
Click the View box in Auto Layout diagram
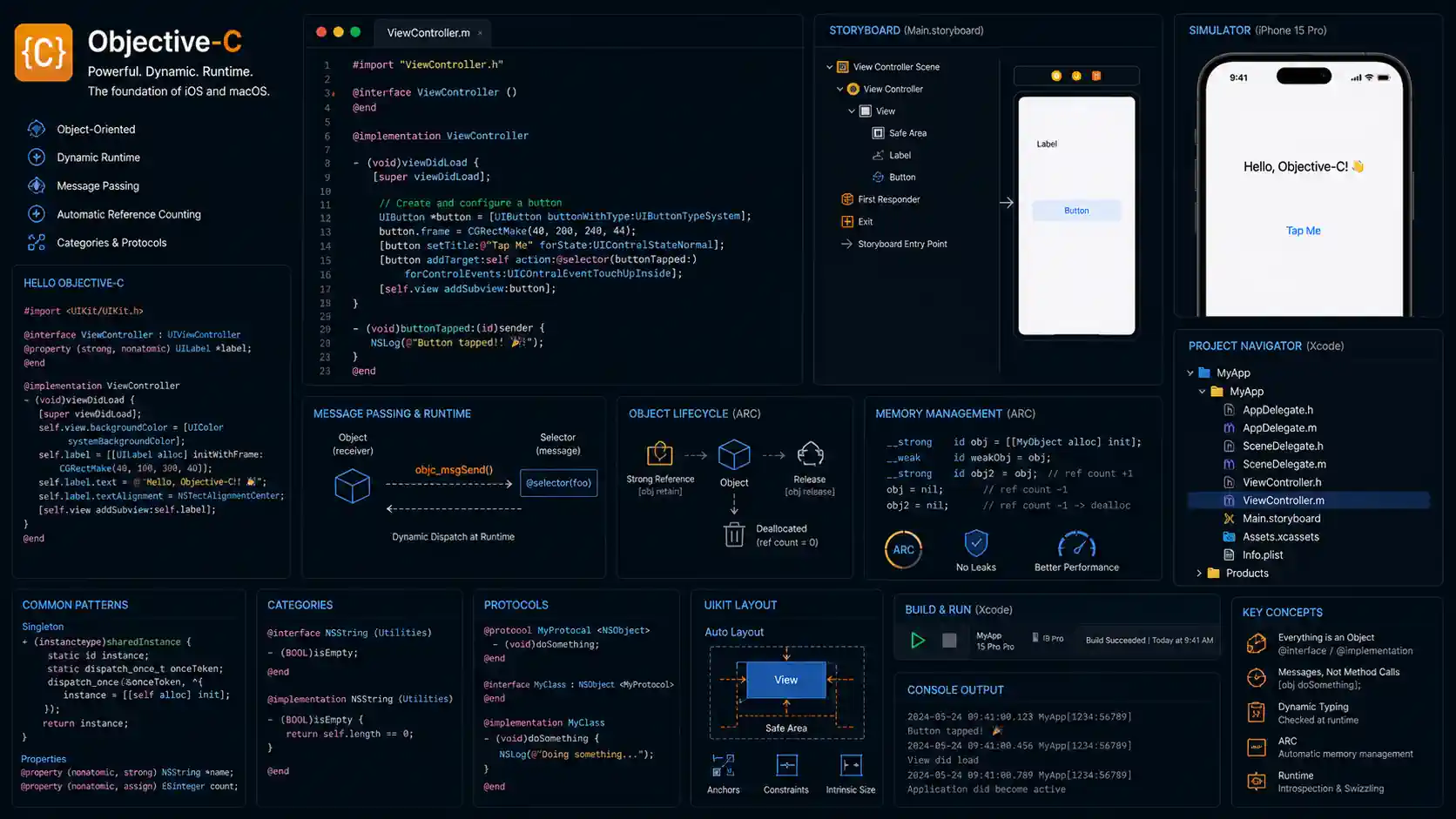click(786, 680)
